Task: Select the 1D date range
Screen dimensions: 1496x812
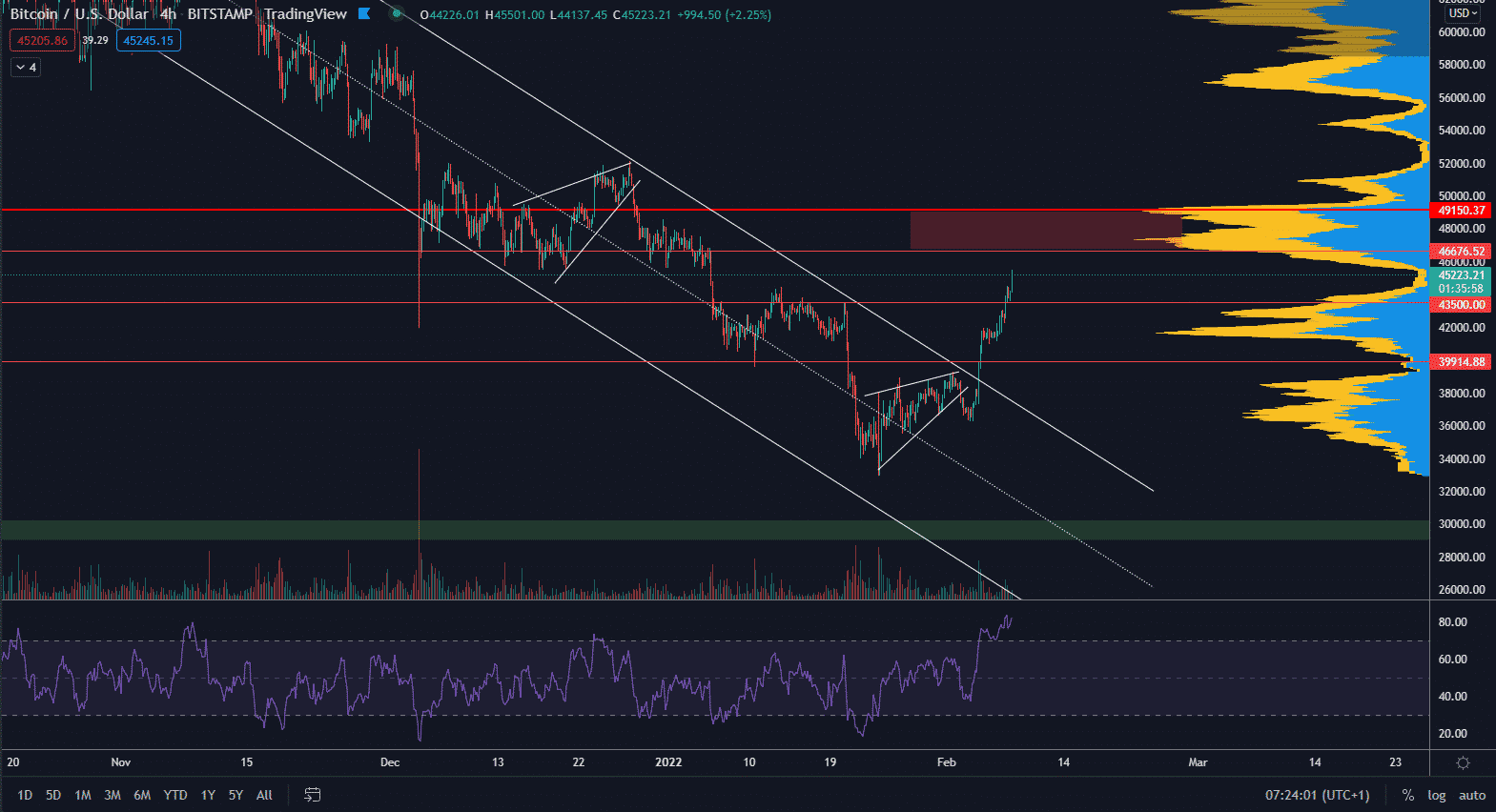Action: pyautogui.click(x=25, y=795)
